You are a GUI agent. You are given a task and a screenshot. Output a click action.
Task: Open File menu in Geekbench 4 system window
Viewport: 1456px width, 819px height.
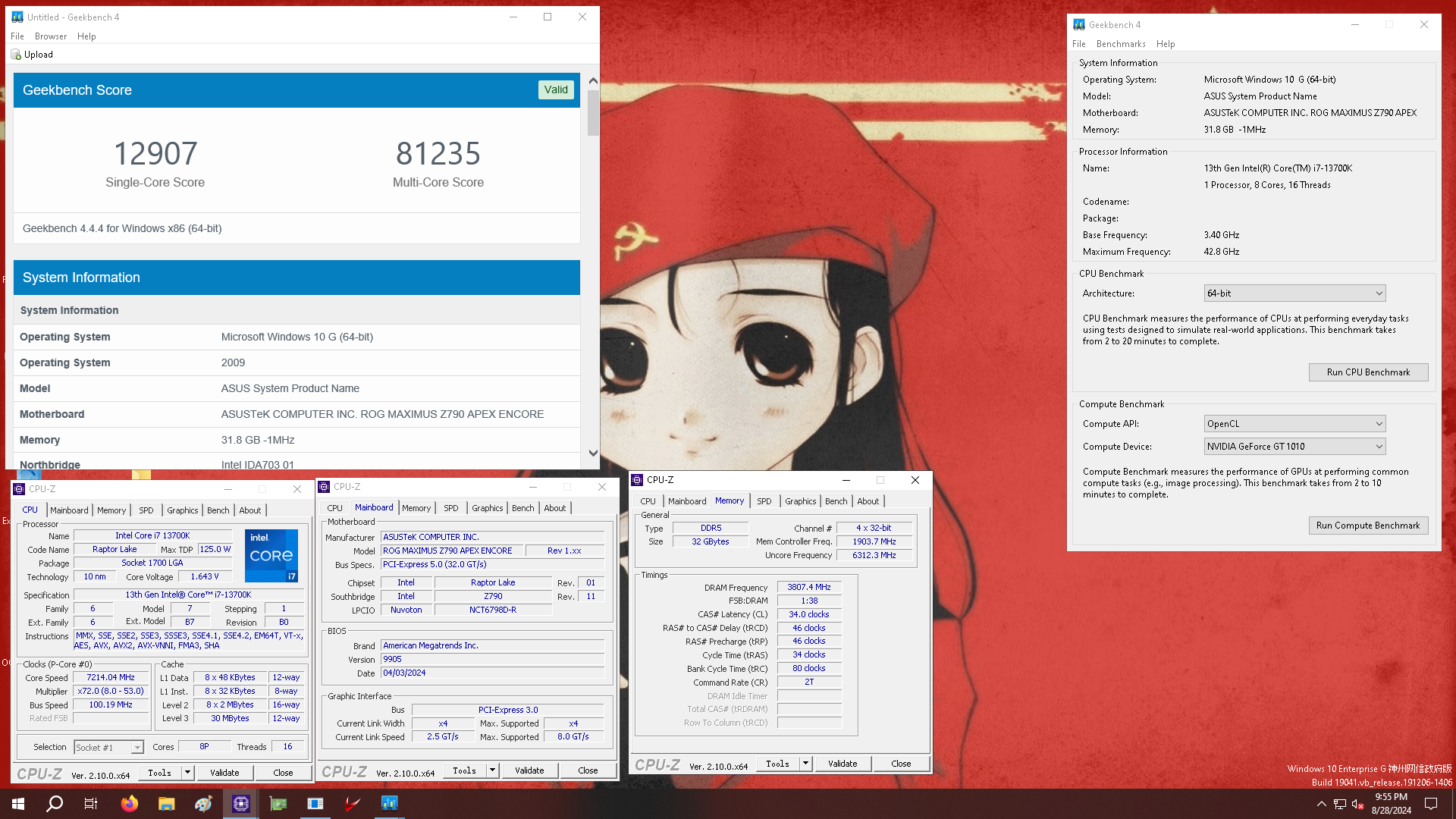(1078, 44)
